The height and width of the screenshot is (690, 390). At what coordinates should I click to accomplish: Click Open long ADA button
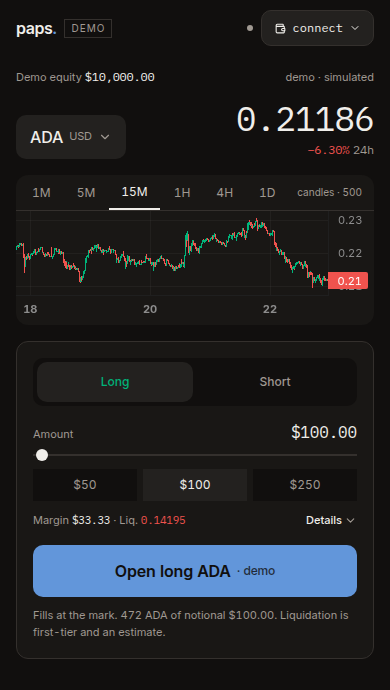pyautogui.click(x=195, y=571)
